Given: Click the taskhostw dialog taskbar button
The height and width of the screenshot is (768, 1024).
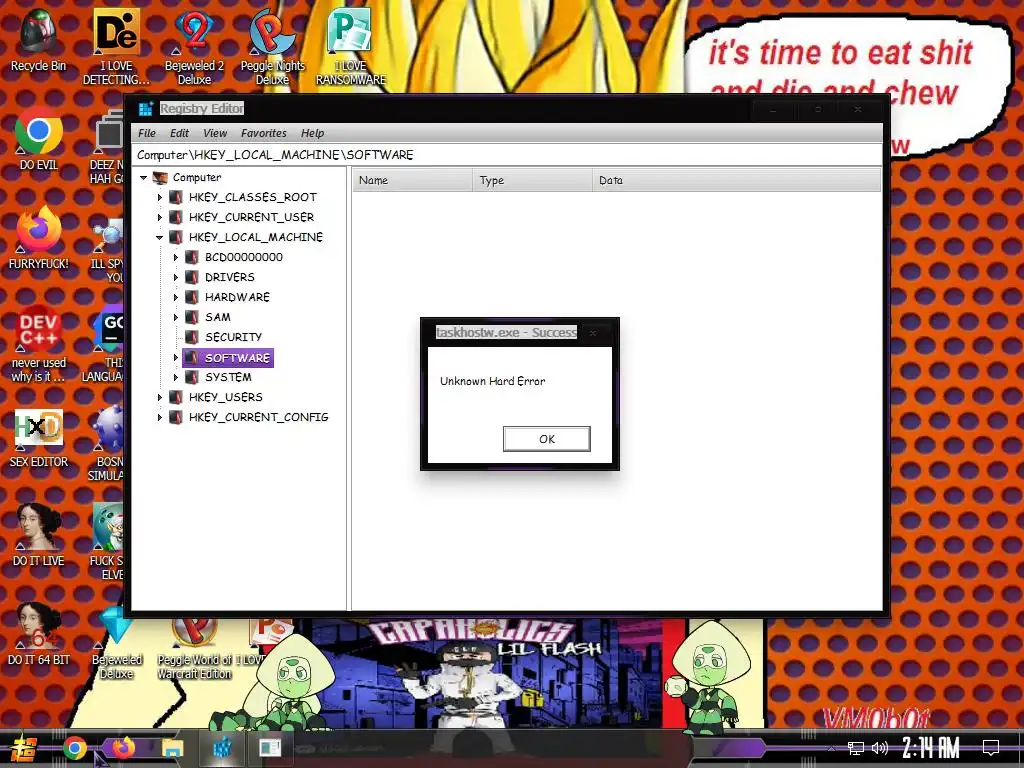Looking at the screenshot, I should tap(269, 748).
